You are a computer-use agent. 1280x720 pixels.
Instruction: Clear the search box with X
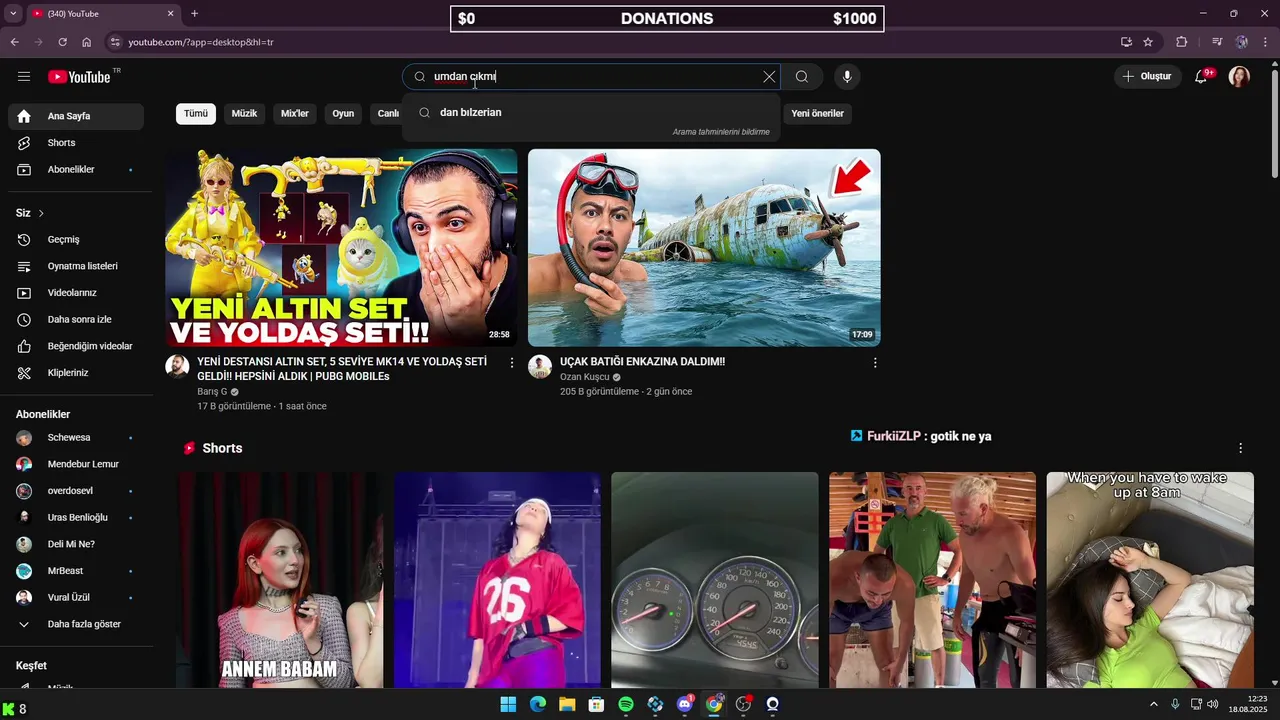(769, 77)
